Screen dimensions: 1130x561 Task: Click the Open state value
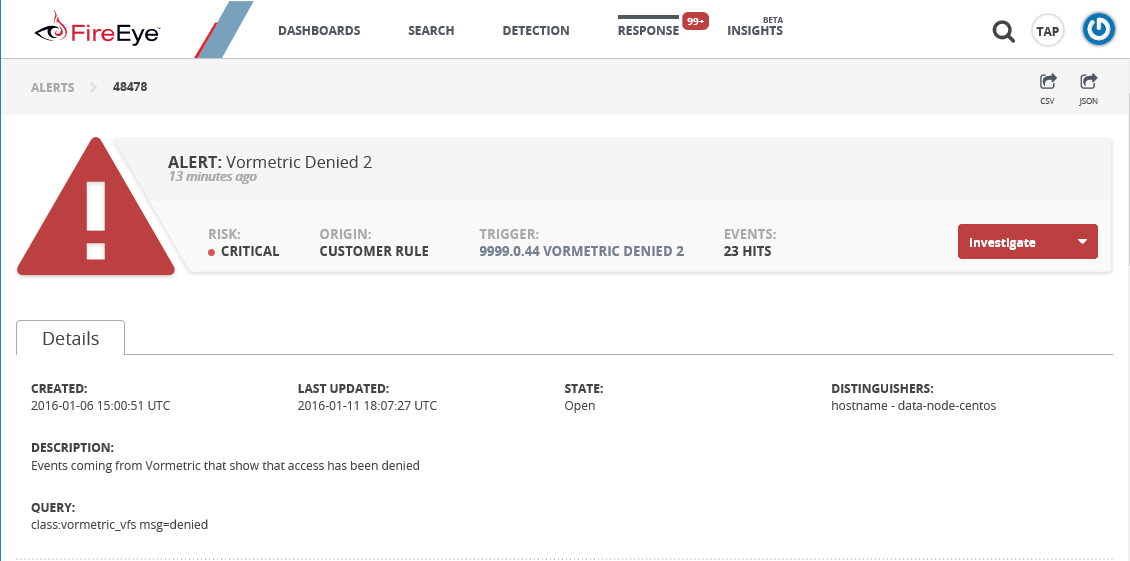click(x=580, y=405)
